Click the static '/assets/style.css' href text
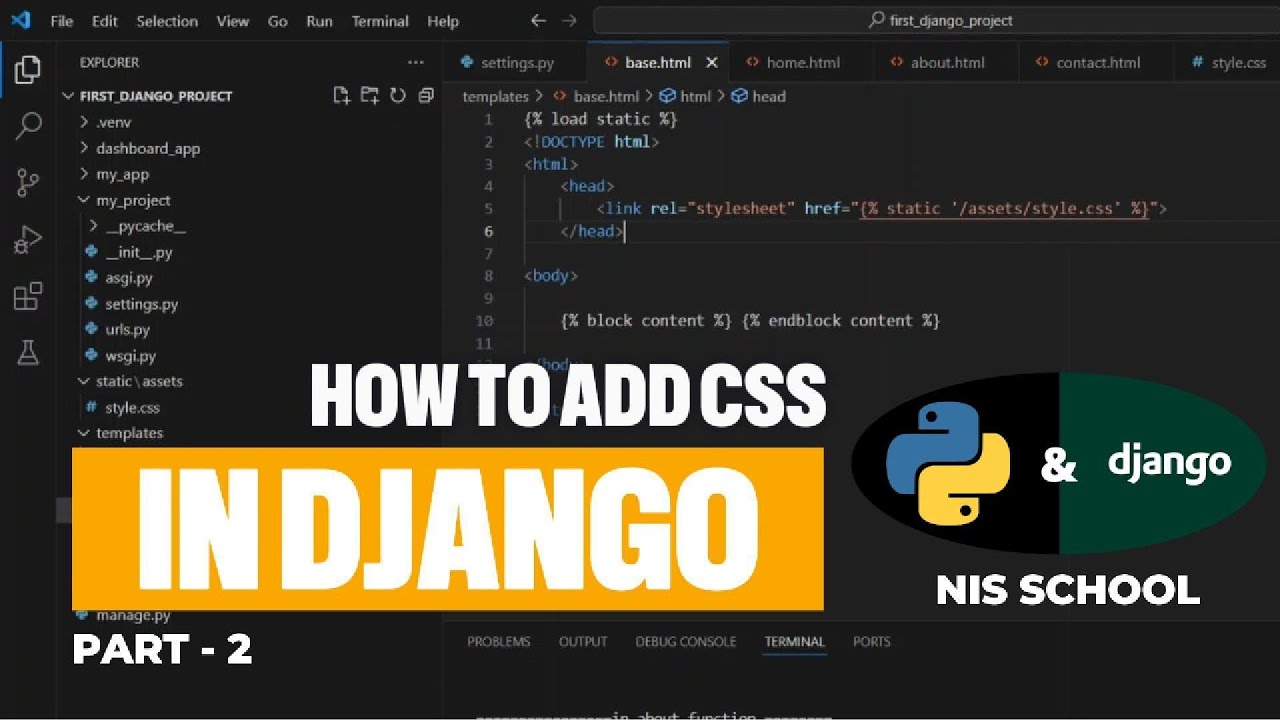The height and width of the screenshot is (720, 1280). click(x=1004, y=208)
